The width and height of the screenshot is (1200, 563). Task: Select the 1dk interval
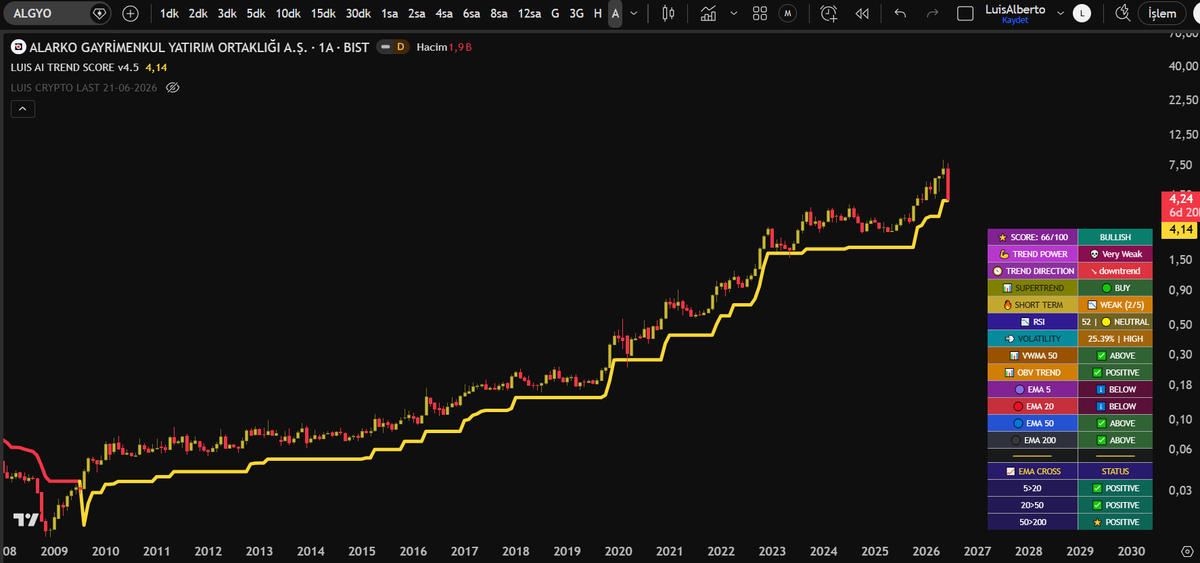point(169,13)
